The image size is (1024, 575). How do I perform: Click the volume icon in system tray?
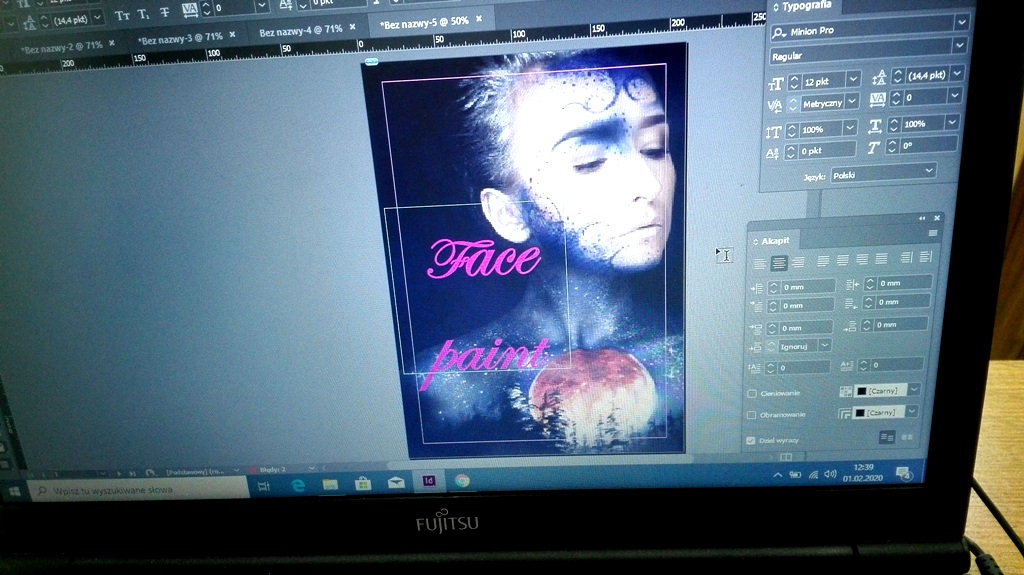(830, 474)
